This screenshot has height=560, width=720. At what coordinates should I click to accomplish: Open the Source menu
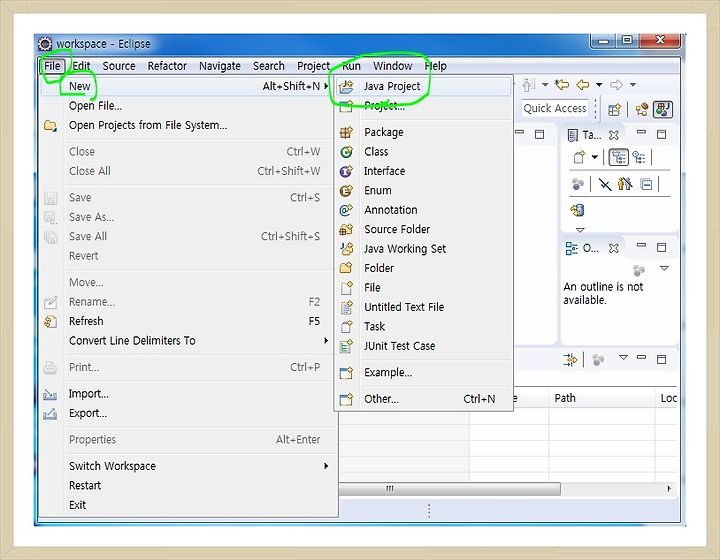pyautogui.click(x=119, y=66)
